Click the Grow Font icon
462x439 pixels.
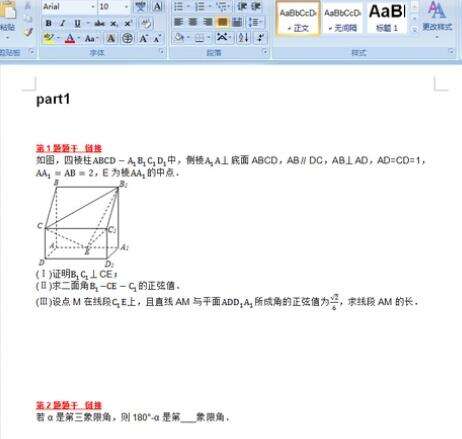(x=144, y=38)
